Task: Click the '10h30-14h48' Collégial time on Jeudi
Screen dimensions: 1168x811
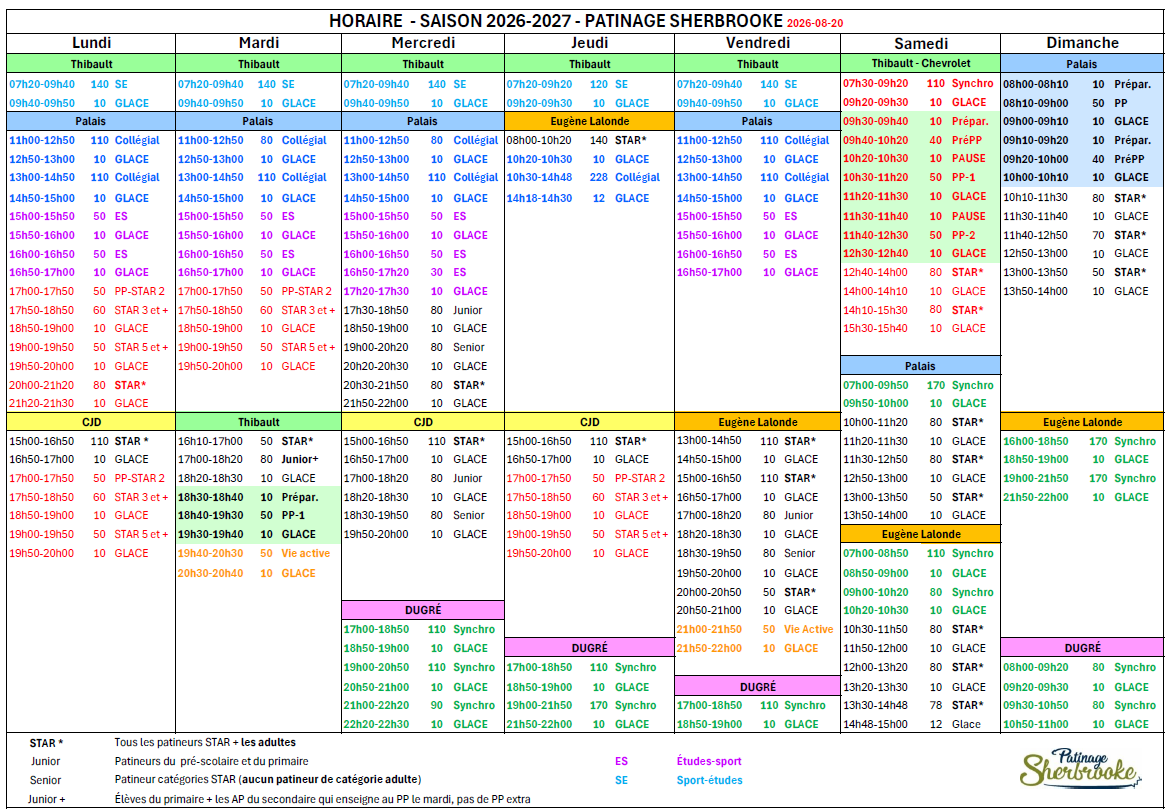Action: [x=539, y=177]
